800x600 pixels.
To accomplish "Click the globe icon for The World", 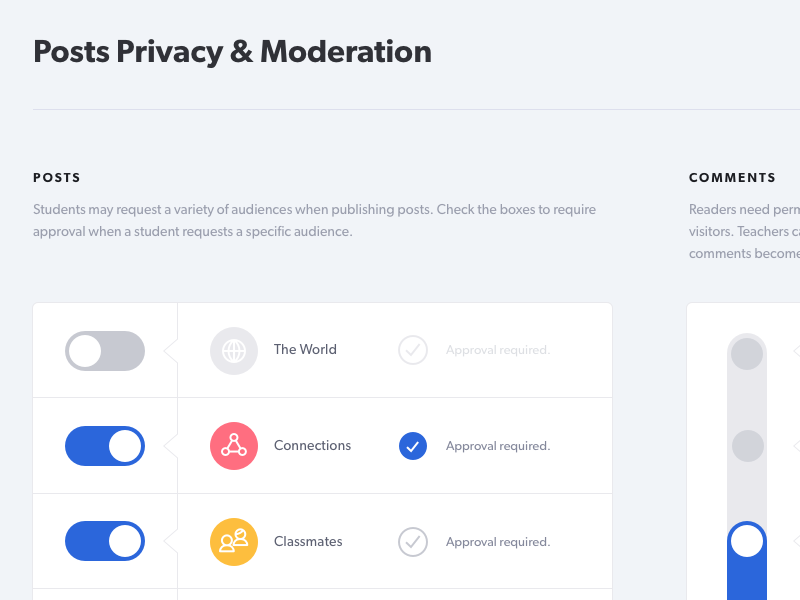I will coord(234,351).
